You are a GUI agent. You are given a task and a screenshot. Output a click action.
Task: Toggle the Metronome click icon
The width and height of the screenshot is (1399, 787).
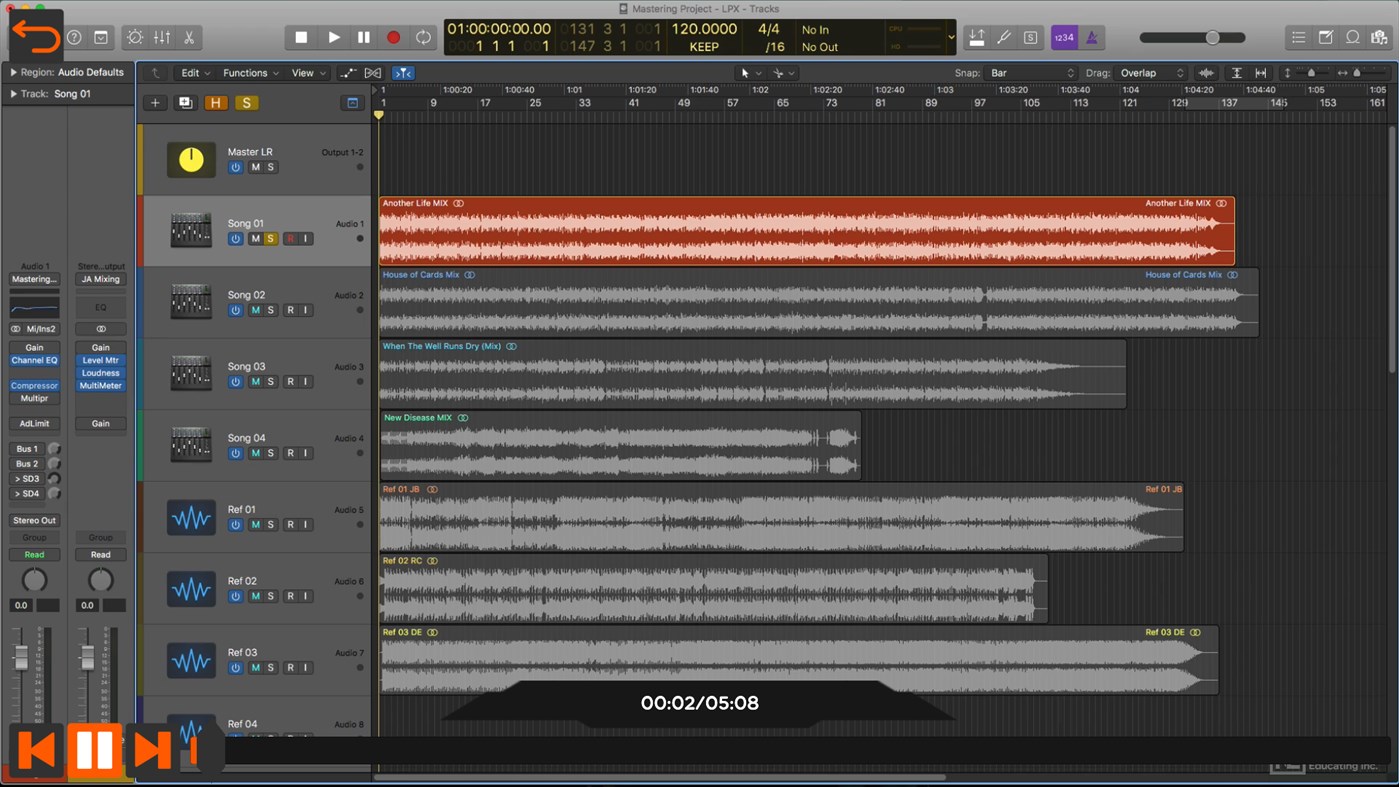pos(1092,37)
